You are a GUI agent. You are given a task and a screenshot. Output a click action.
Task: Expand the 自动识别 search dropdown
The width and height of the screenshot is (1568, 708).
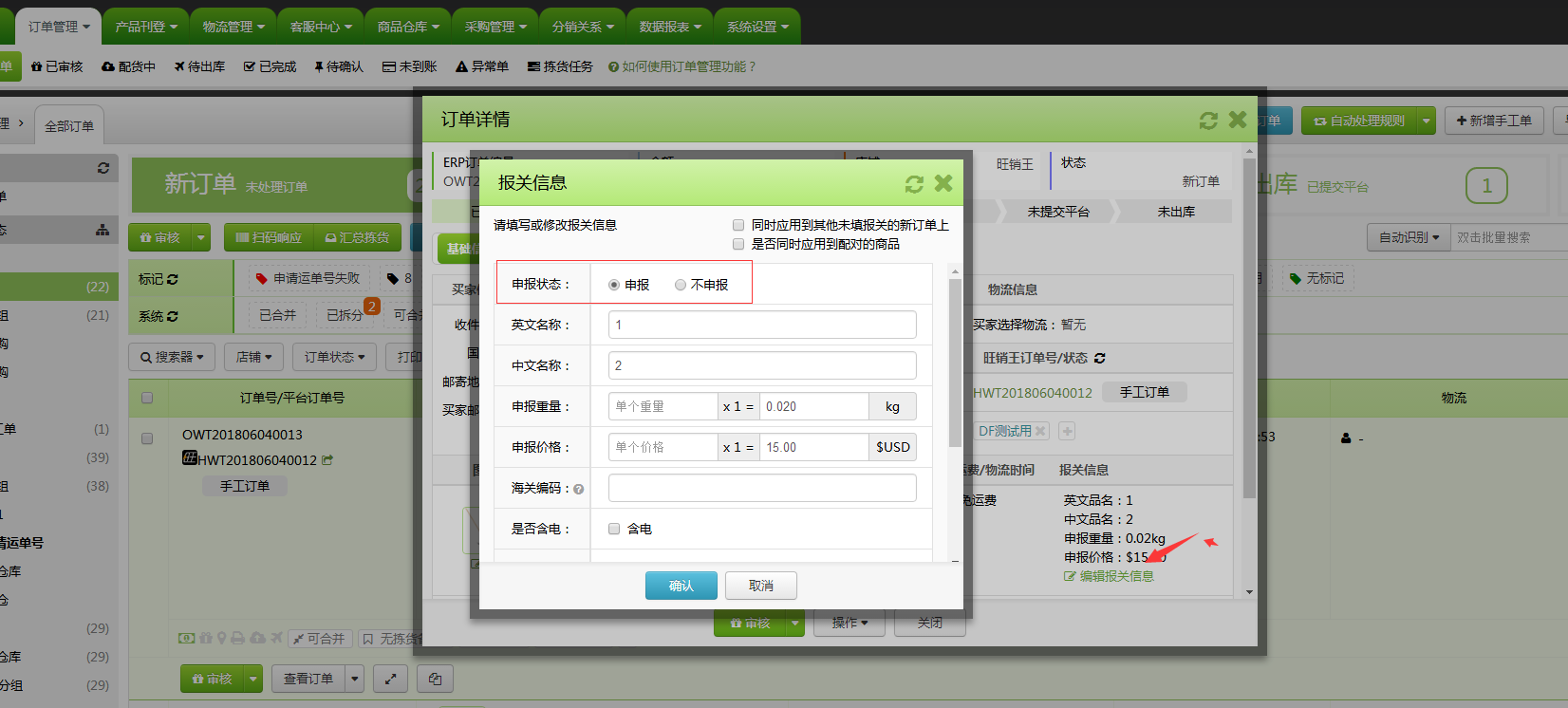pyautogui.click(x=1409, y=237)
